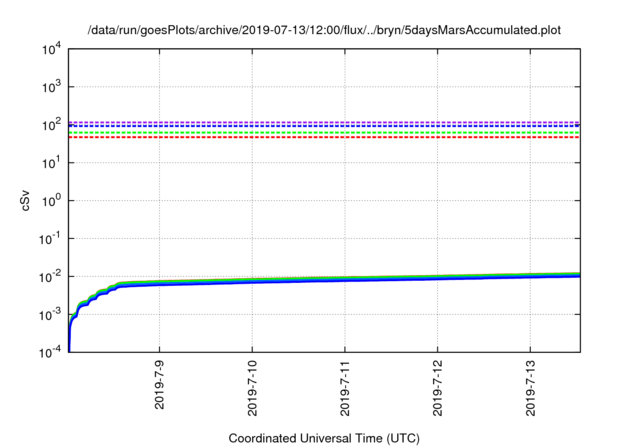Click the 10^0 y-axis tick label
Viewport: 640px width, 448px height.
coord(51,201)
